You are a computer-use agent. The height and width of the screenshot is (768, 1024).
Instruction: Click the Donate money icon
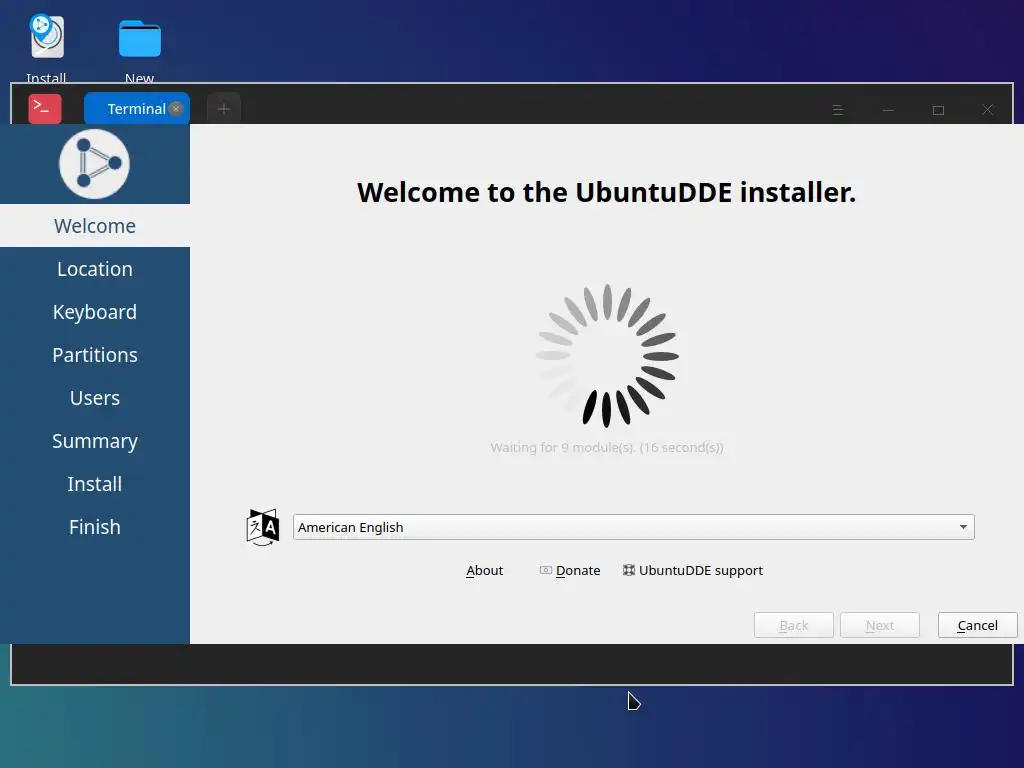(x=545, y=570)
